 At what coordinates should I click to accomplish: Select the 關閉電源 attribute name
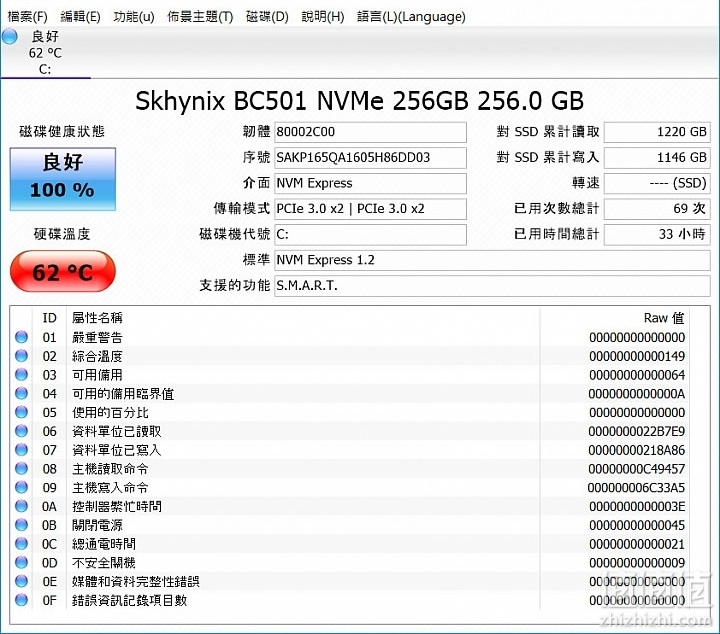97,526
